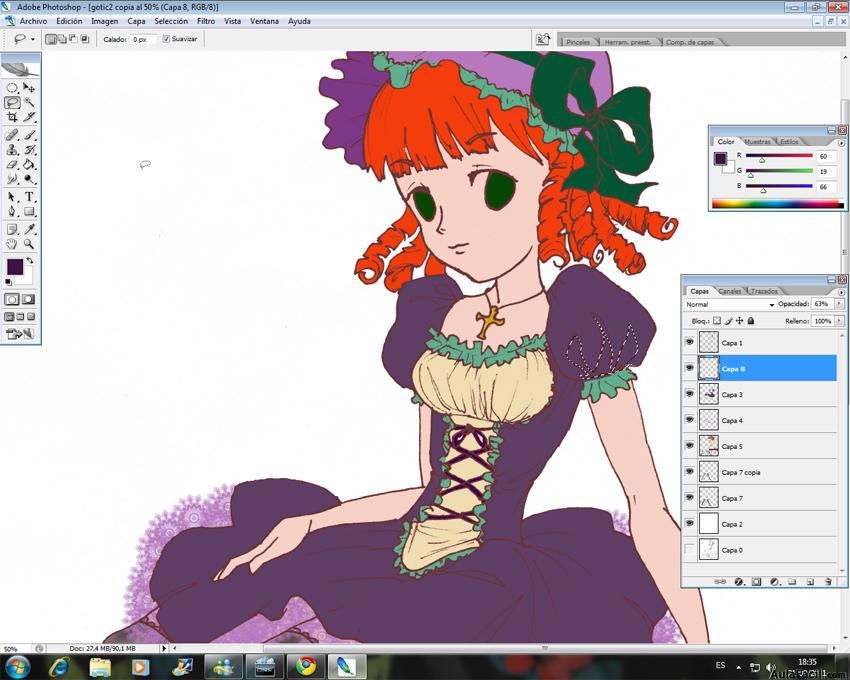Click the foreground color swatch in toolbox

(x=15, y=267)
